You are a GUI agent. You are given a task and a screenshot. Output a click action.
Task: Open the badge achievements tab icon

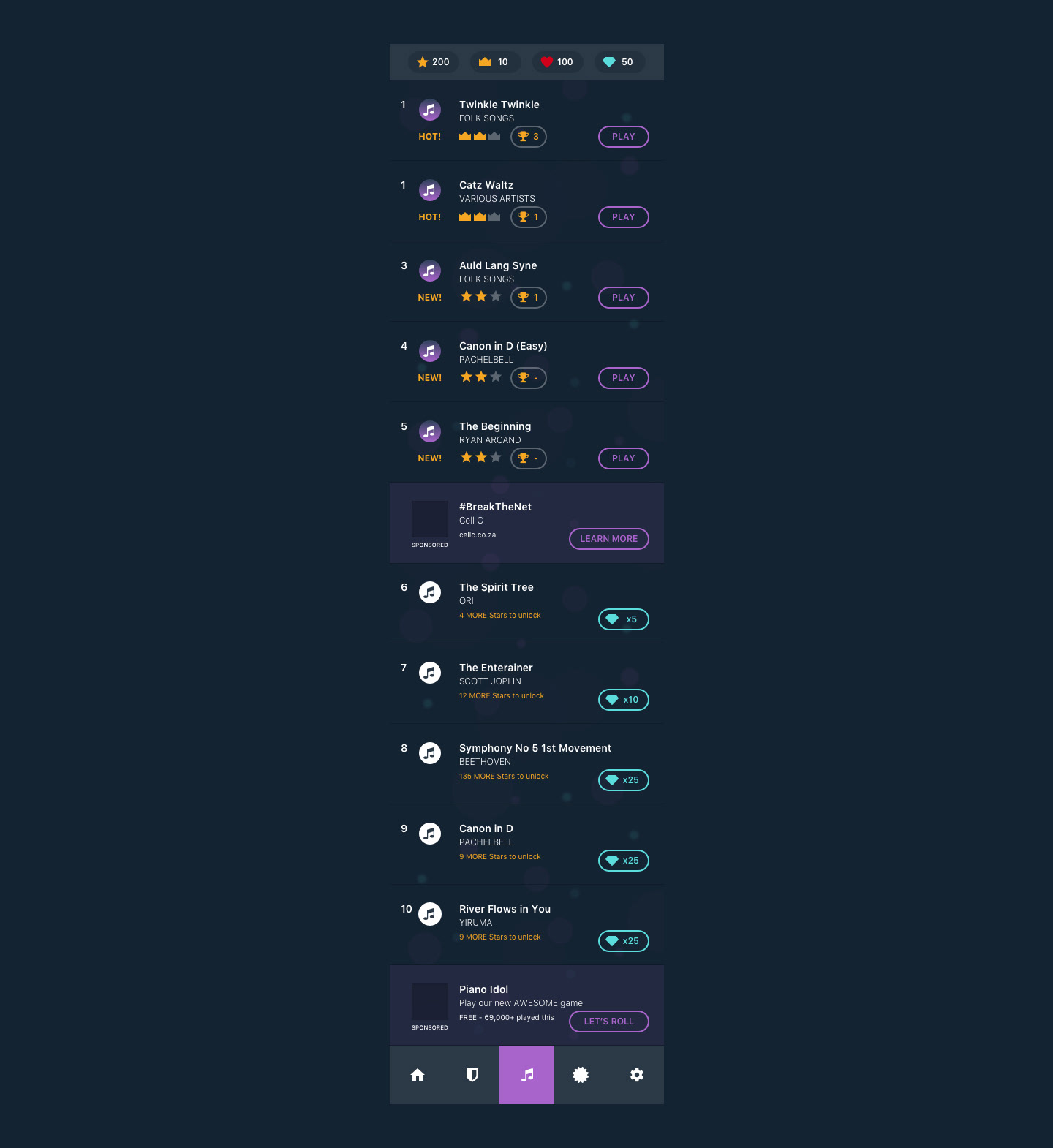[x=581, y=1075]
